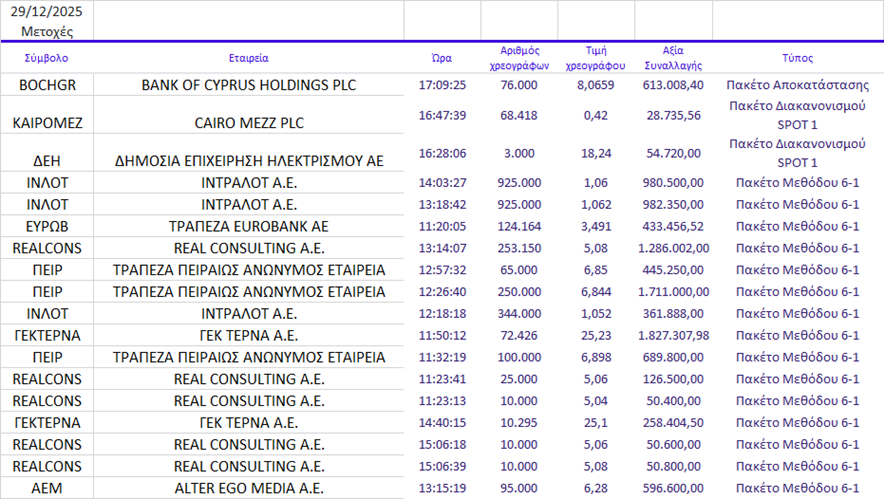Image resolution: width=884 pixels, height=499 pixels.
Task: Select the time cell 13:14:07
Action: click(x=442, y=248)
